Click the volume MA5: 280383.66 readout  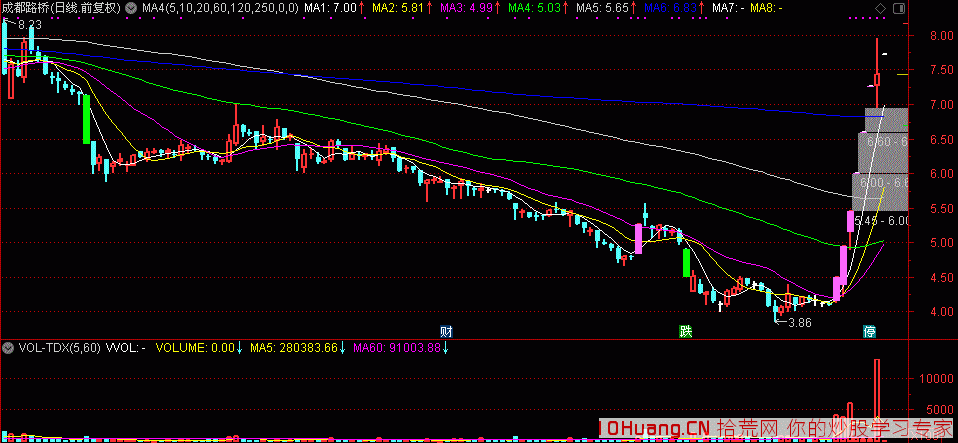tap(294, 348)
